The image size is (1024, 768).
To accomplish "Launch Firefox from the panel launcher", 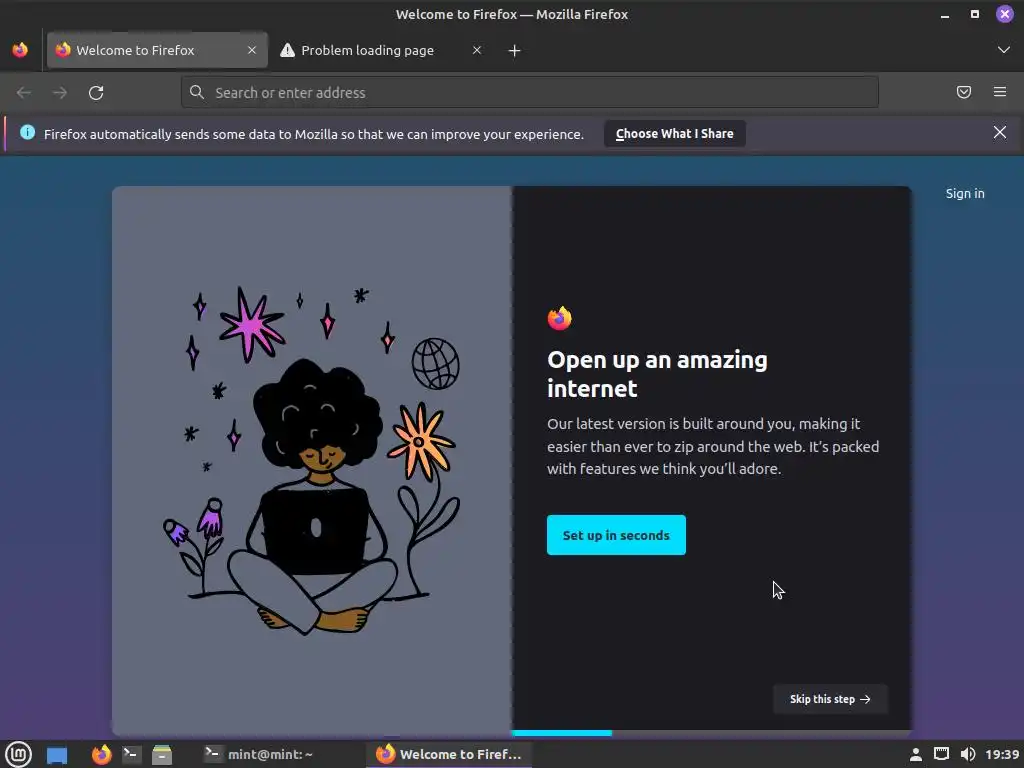I will 101,754.
